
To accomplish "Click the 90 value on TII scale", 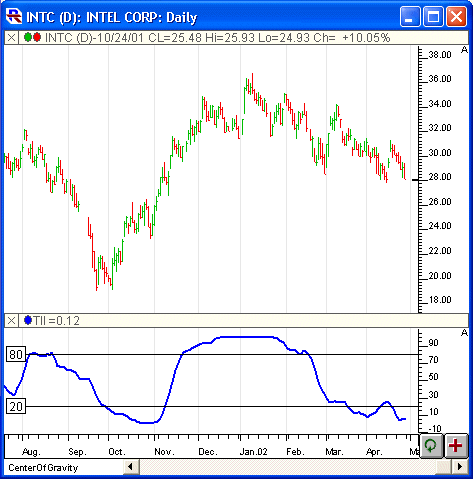I will 433,343.
